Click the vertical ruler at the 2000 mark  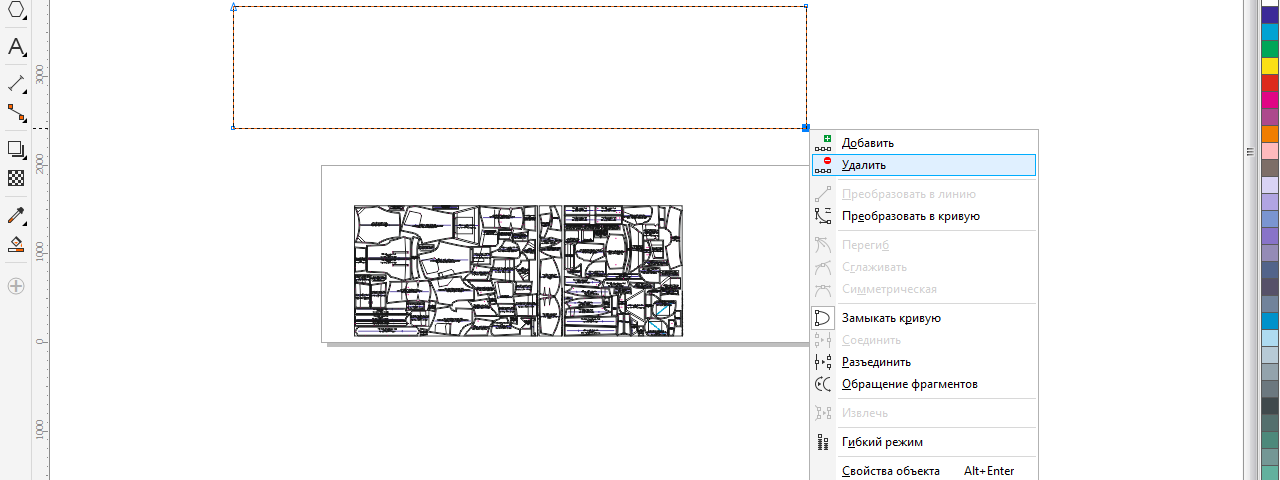(x=40, y=163)
